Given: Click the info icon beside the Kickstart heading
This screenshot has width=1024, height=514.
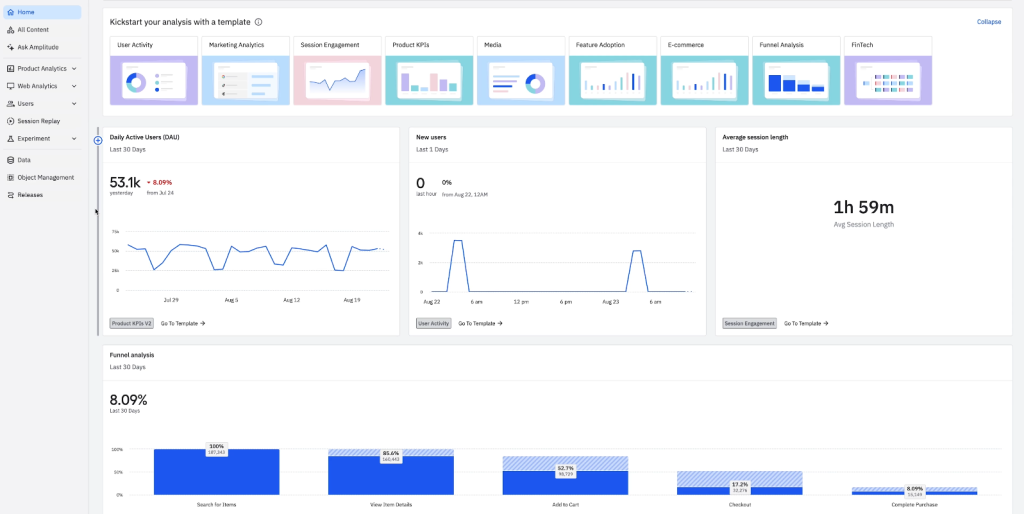Looking at the screenshot, I should pos(259,22).
